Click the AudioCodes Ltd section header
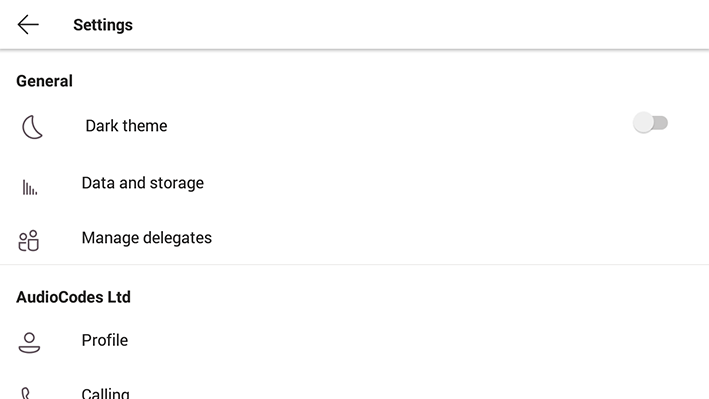Viewport: 709px width, 399px height. coord(73,297)
